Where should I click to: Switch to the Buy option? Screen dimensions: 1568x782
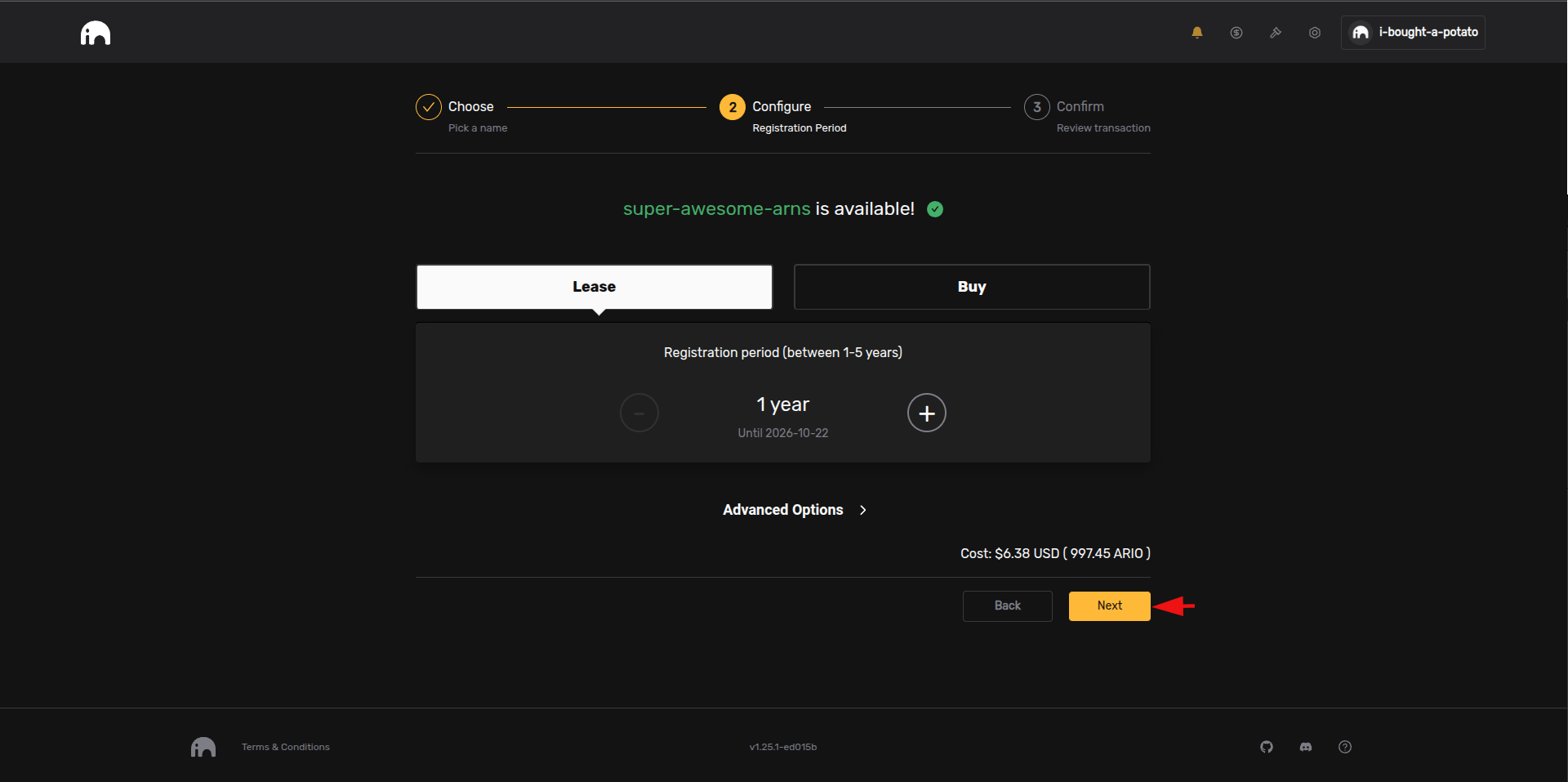point(971,287)
